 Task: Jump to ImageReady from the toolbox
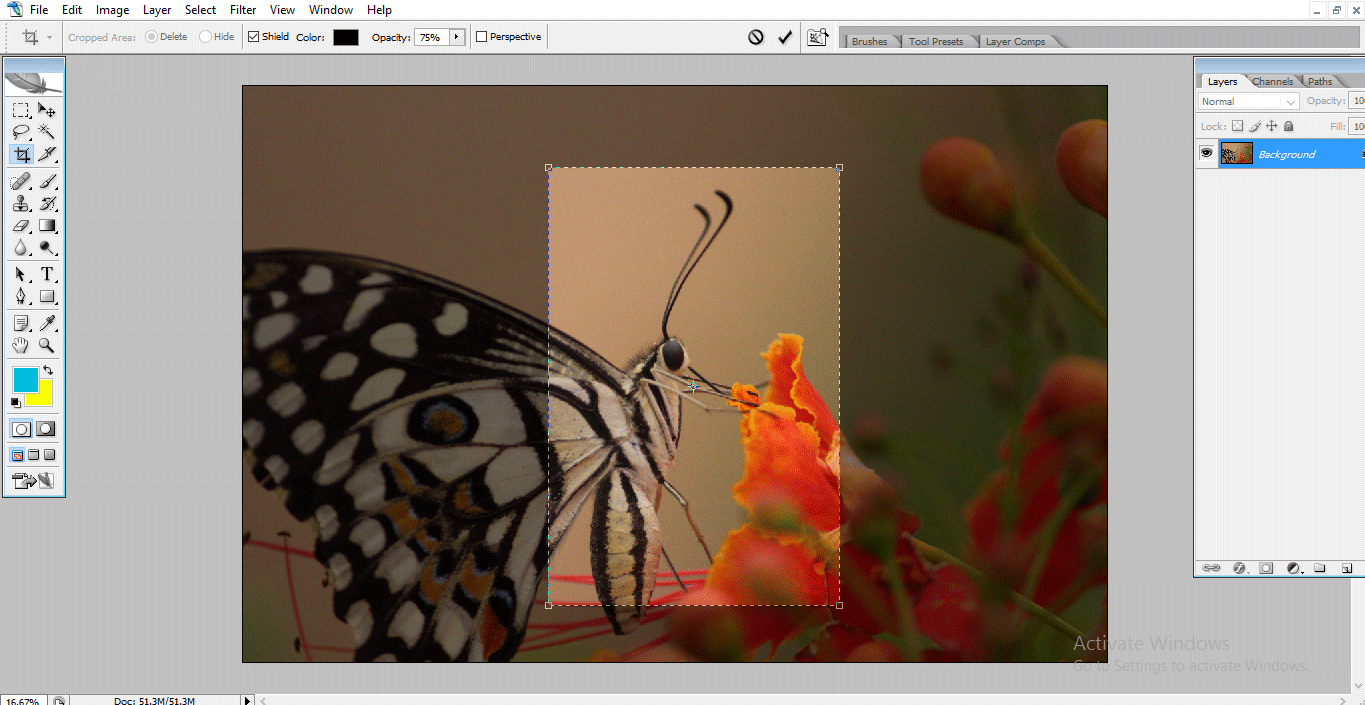[33, 481]
